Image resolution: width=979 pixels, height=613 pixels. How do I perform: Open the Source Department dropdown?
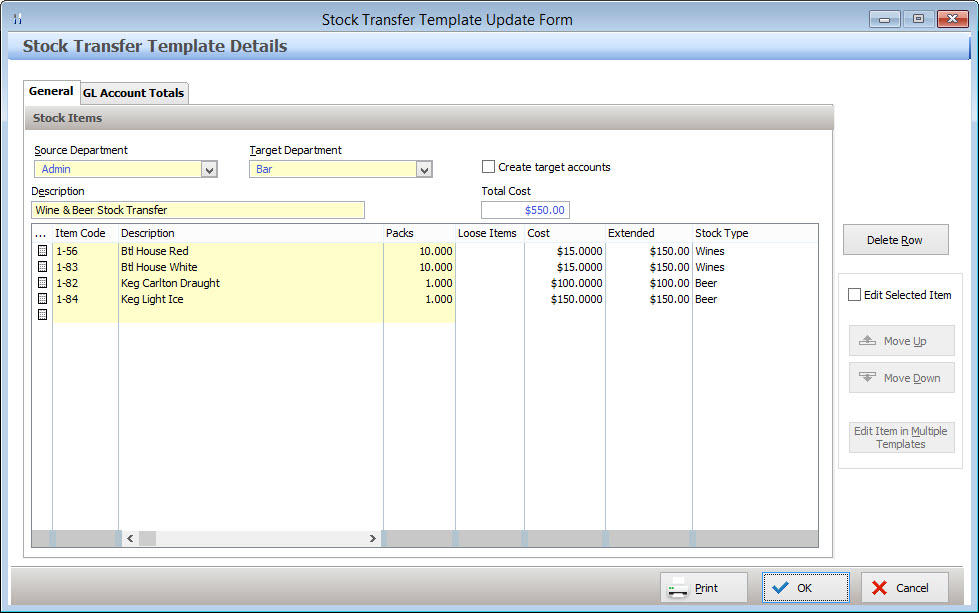click(x=209, y=169)
